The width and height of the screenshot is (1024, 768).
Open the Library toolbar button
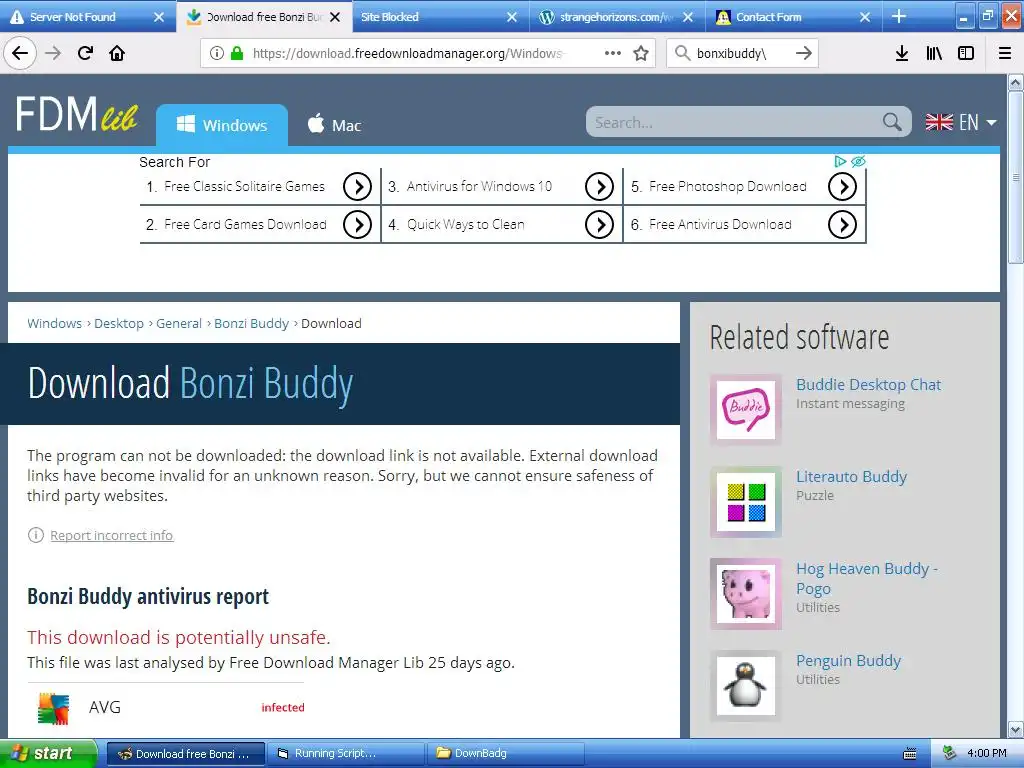934,53
